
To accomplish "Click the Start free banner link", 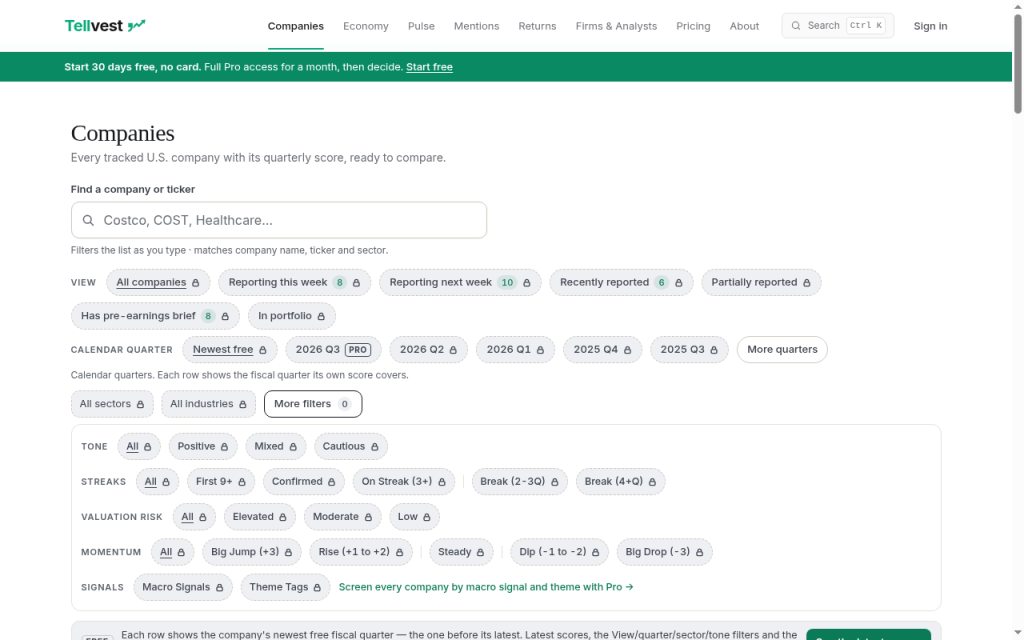I will [x=429, y=67].
